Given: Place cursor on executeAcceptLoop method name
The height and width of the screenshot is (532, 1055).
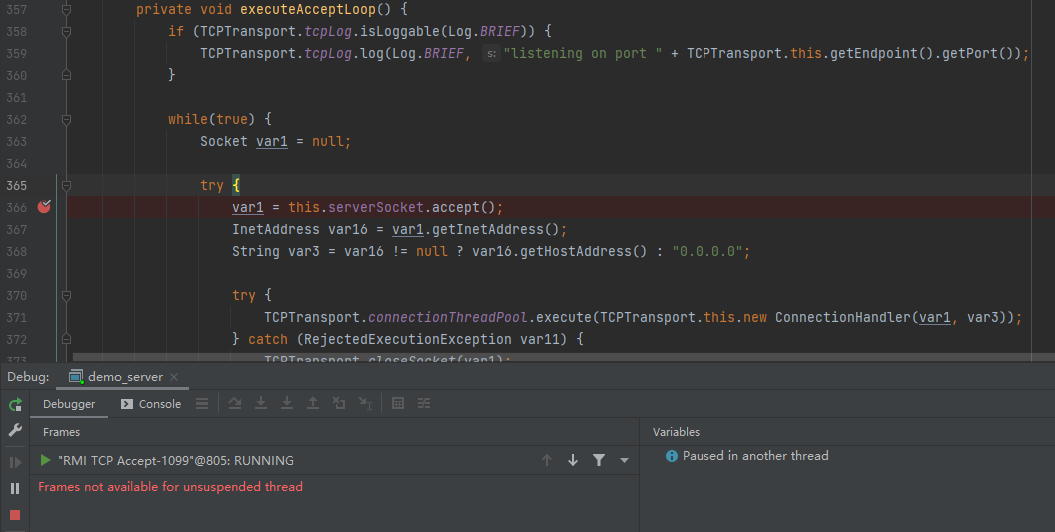Looking at the screenshot, I should point(307,9).
